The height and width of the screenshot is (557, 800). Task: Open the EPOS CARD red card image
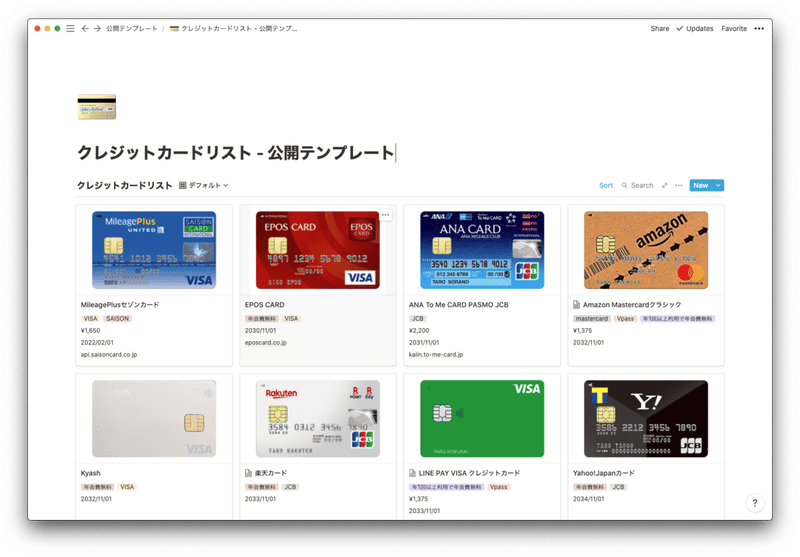click(318, 250)
